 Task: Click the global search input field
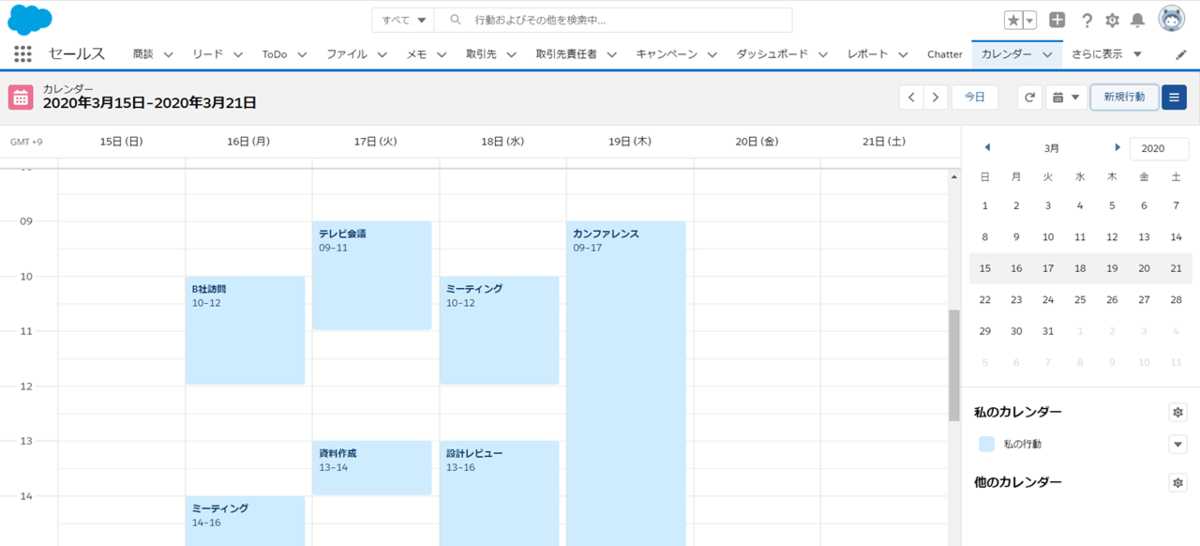click(614, 20)
